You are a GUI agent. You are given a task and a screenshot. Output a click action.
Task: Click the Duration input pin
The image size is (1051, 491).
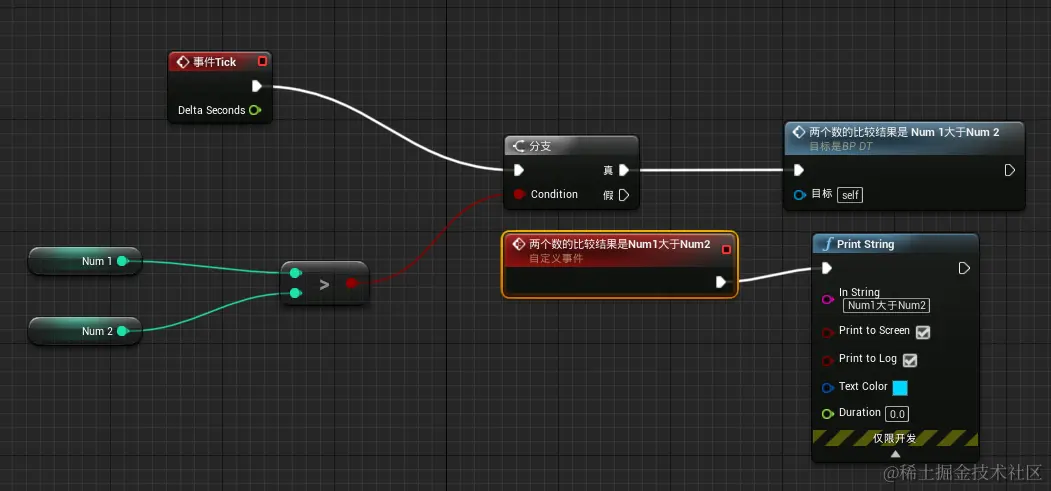(828, 414)
